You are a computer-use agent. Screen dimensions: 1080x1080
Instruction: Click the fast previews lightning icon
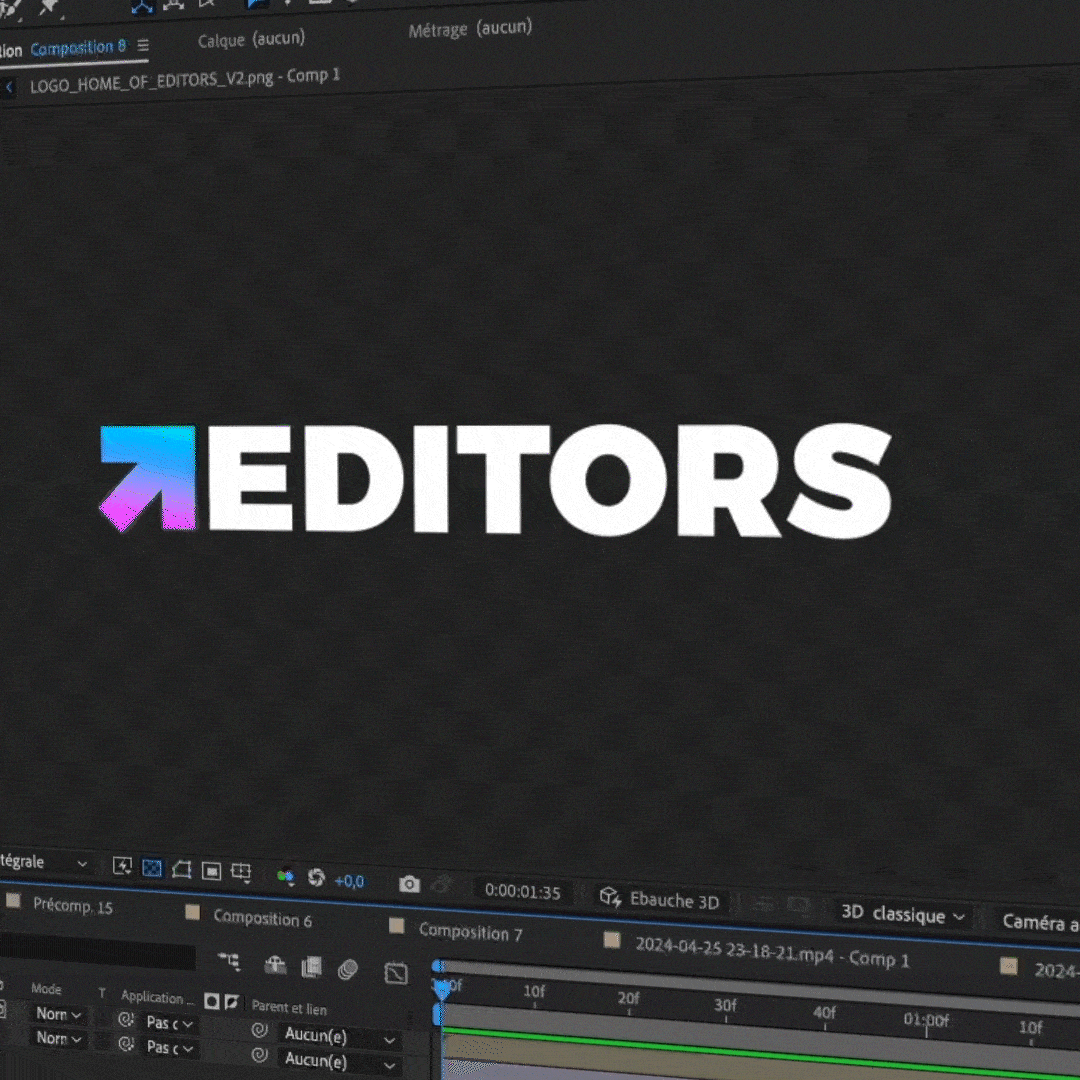pyautogui.click(x=122, y=866)
